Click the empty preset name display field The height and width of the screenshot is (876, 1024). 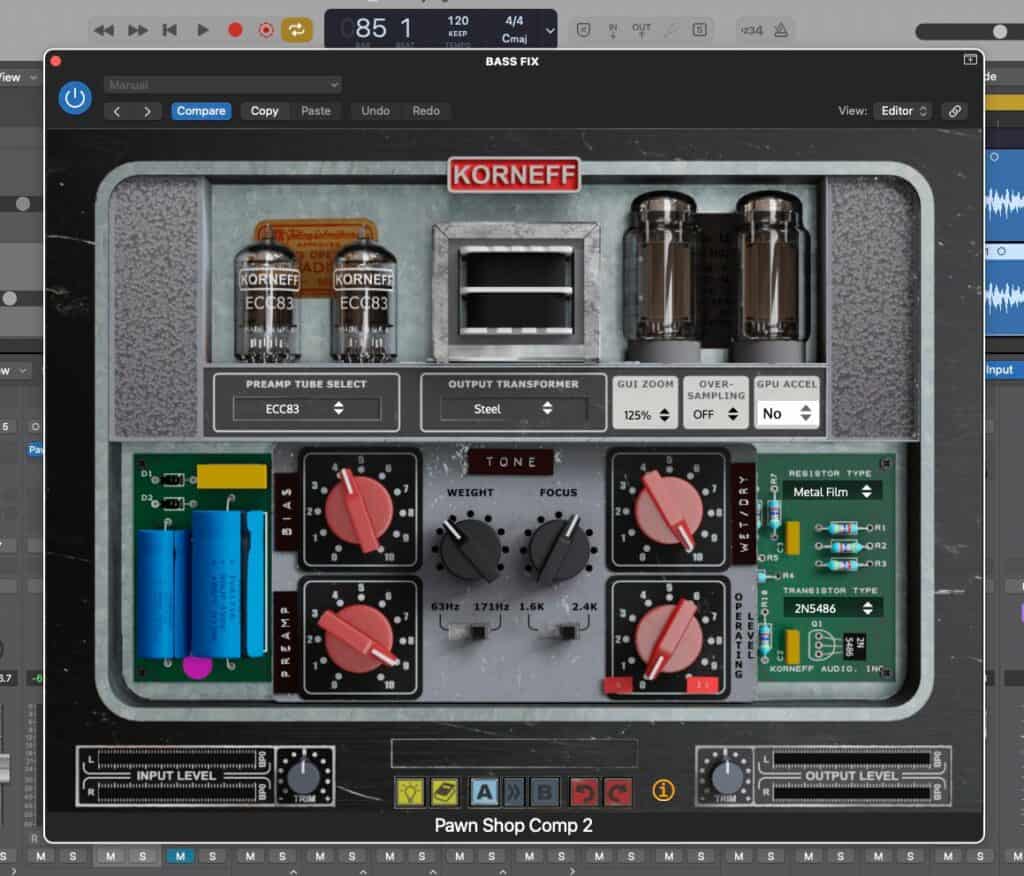tap(514, 753)
